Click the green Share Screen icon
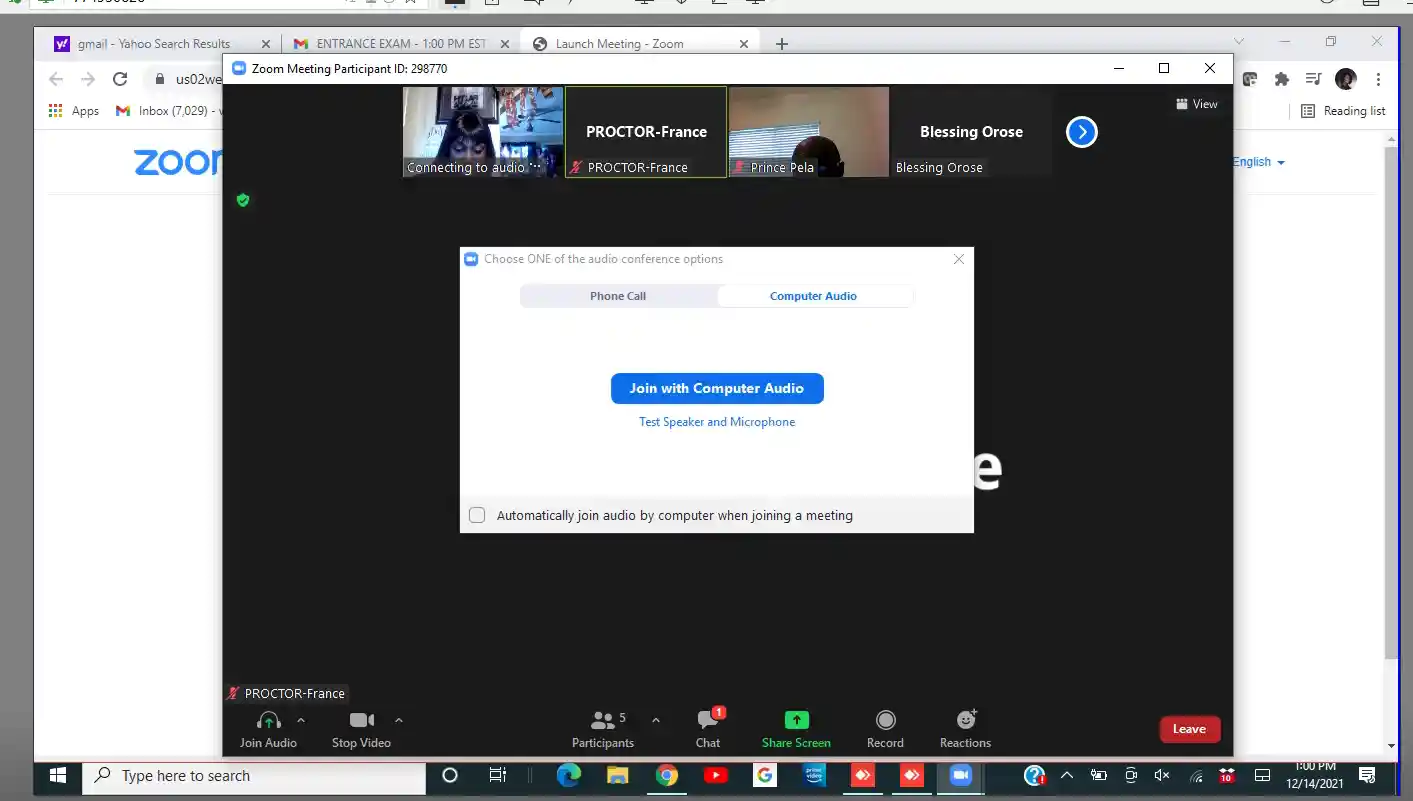This screenshot has width=1413, height=801. click(796, 720)
